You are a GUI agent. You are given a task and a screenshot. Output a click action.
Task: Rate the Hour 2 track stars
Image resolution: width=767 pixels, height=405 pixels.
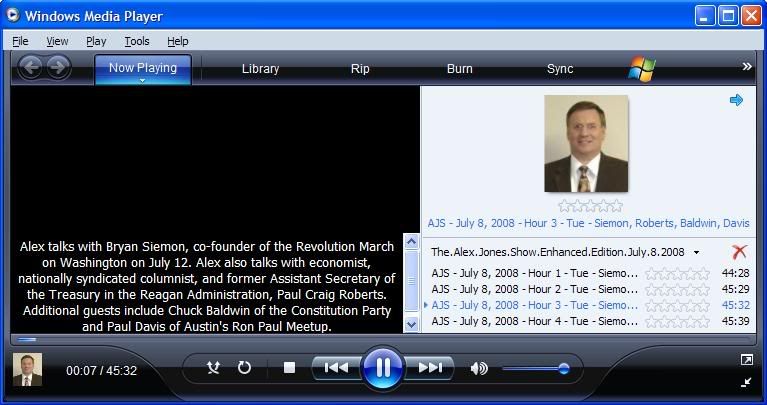(x=677, y=290)
